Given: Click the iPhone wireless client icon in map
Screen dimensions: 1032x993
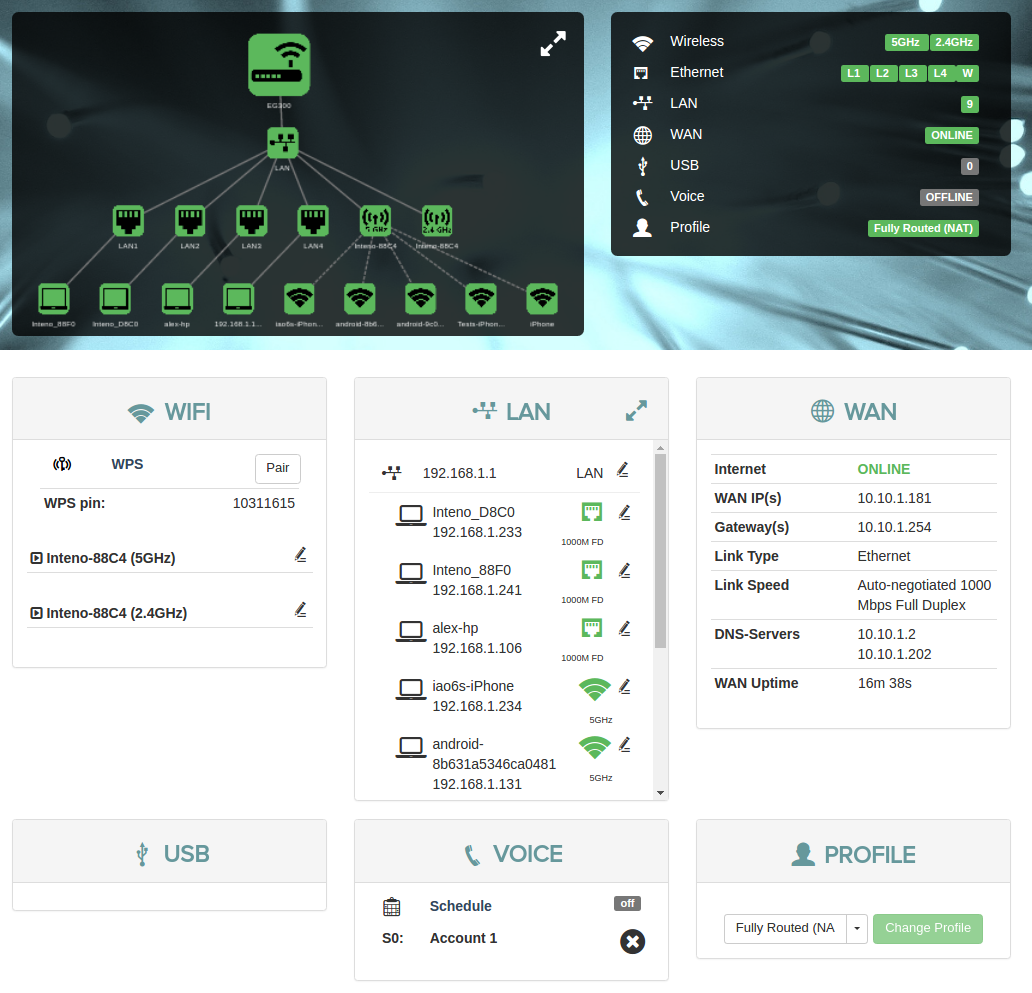Looking at the screenshot, I should (x=542, y=299).
